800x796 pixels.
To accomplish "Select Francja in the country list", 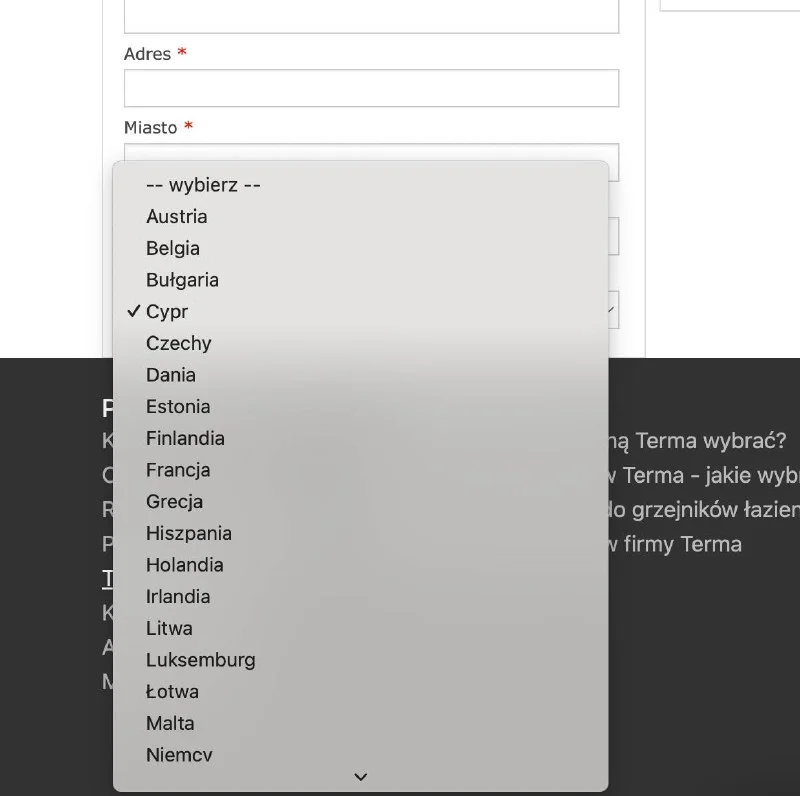I will click(178, 470).
